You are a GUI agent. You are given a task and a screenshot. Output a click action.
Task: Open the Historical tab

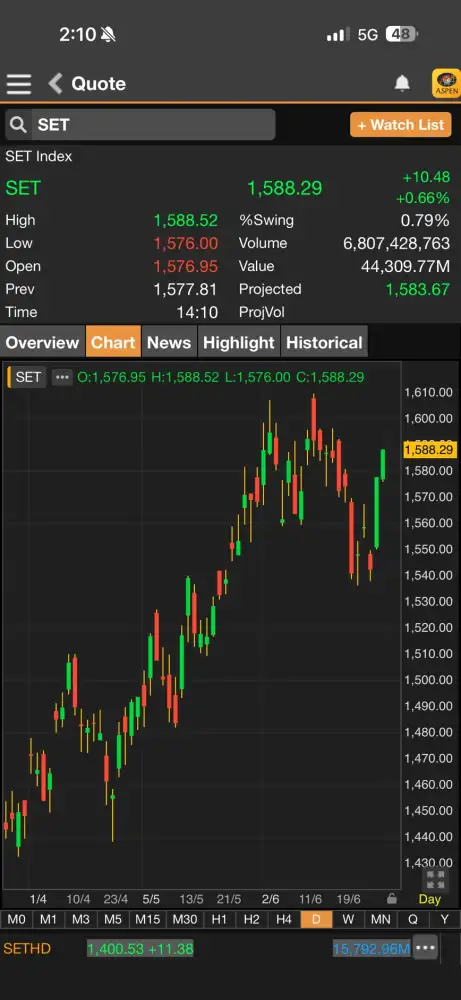pyautogui.click(x=324, y=342)
